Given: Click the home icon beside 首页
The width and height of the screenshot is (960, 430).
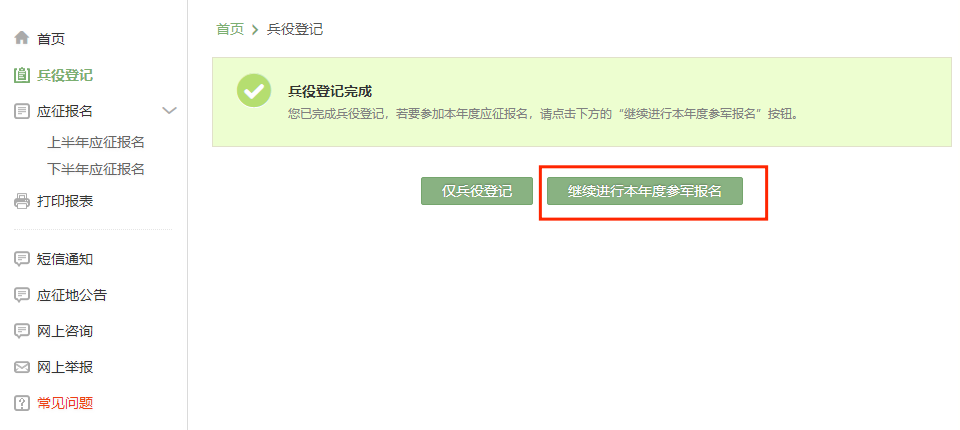Looking at the screenshot, I should point(21,38).
